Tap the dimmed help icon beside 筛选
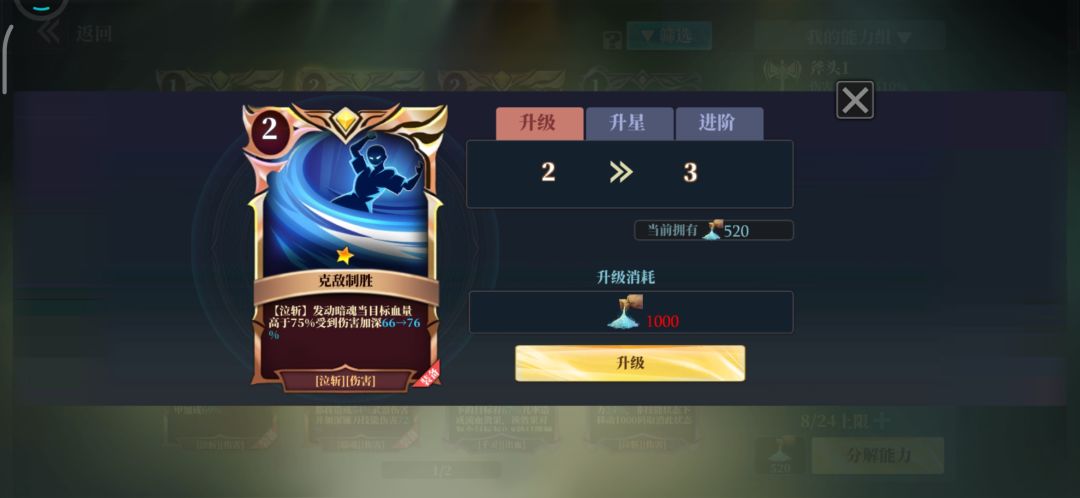The width and height of the screenshot is (1080, 498). (x=612, y=39)
